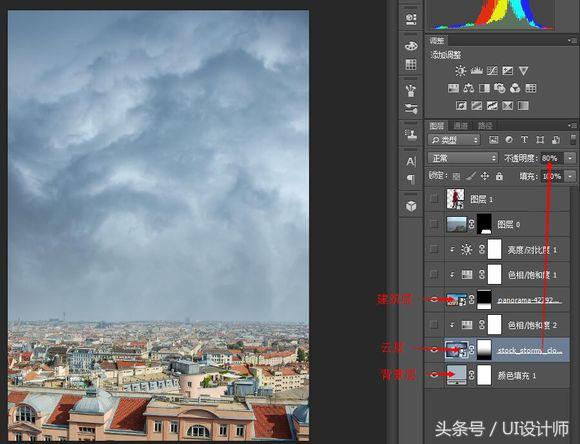This screenshot has height=444, width=580.
Task: Click the 填充 100% value field
Action: click(x=552, y=176)
